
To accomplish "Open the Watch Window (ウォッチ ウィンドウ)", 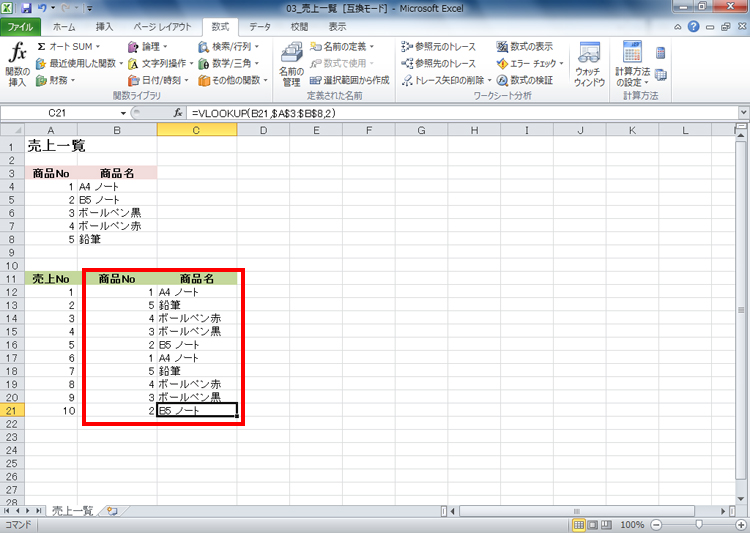I will tap(589, 65).
